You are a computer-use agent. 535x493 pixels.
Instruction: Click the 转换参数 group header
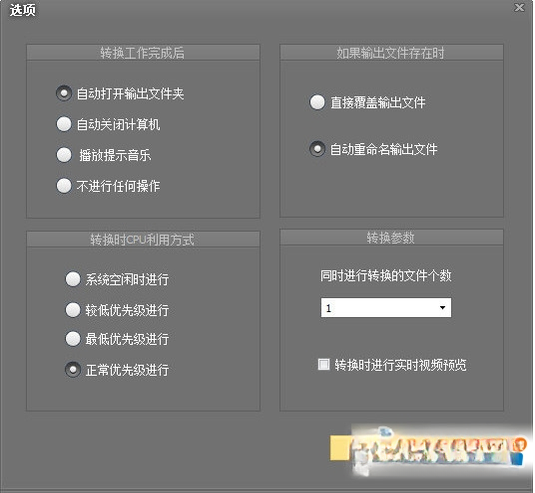point(391,237)
